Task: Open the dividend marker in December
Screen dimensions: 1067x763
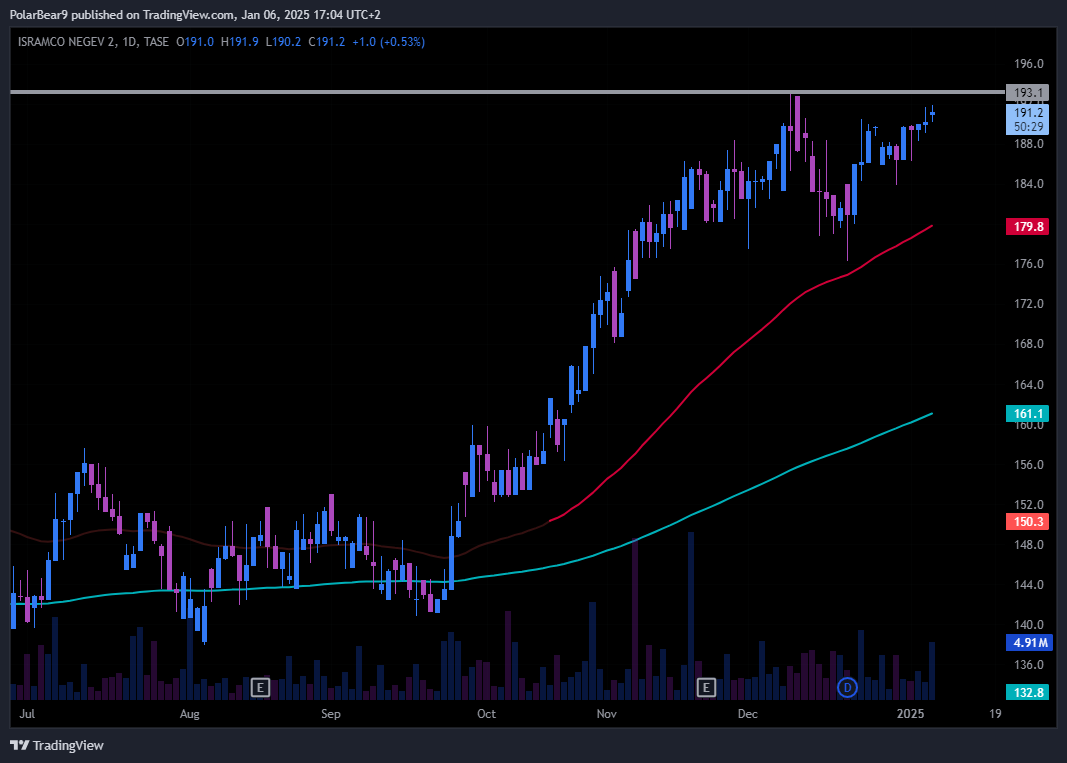Action: coord(848,687)
